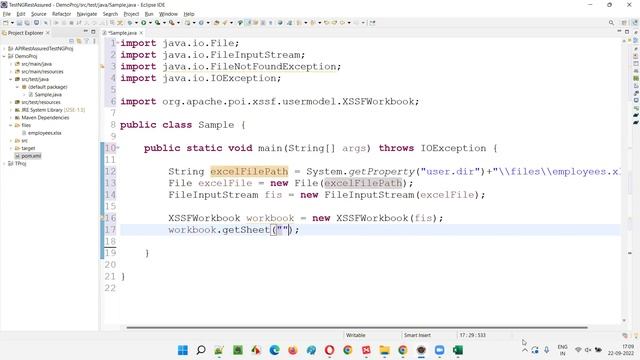Image resolution: width=640 pixels, height=360 pixels.
Task: Click the Debug bug toolbar icon
Action: tap(130, 23)
